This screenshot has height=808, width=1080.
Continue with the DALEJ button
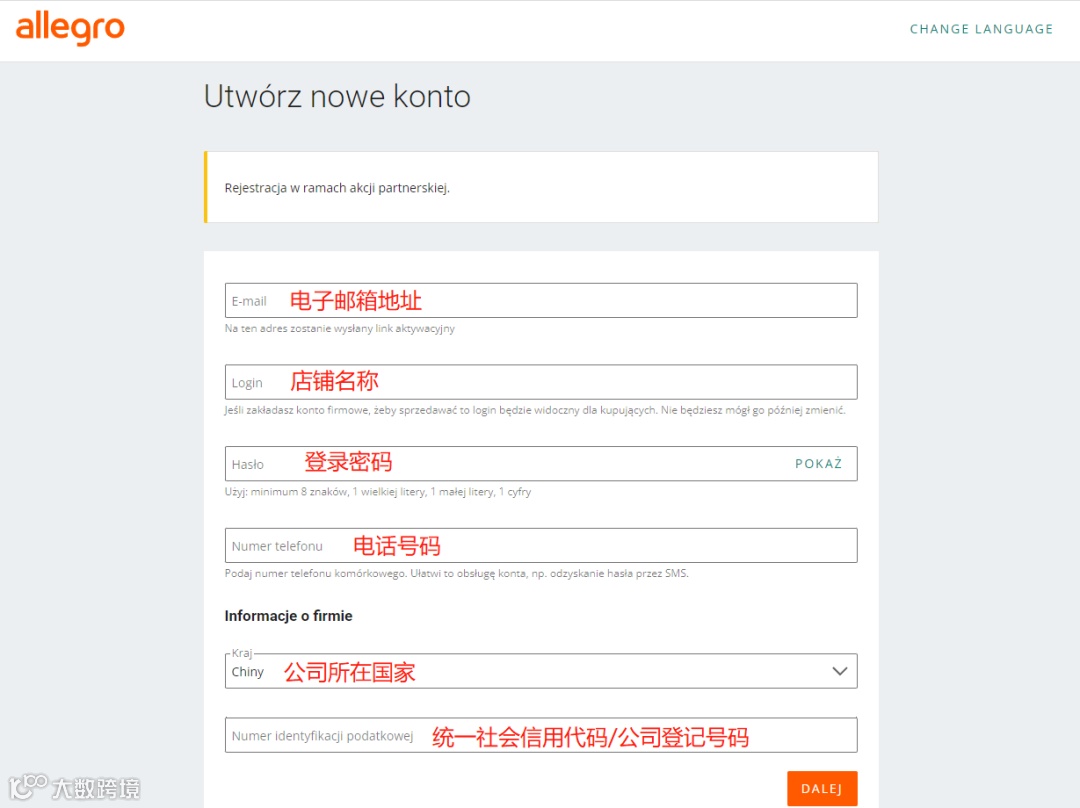[822, 789]
